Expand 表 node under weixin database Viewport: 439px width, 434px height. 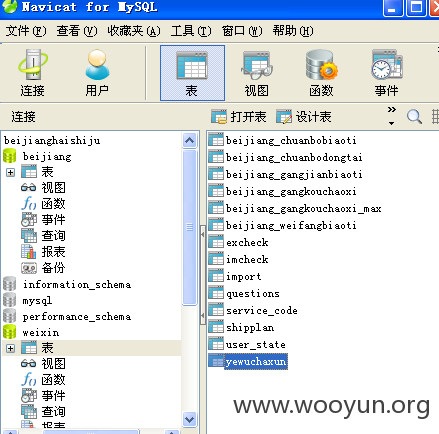(10, 348)
